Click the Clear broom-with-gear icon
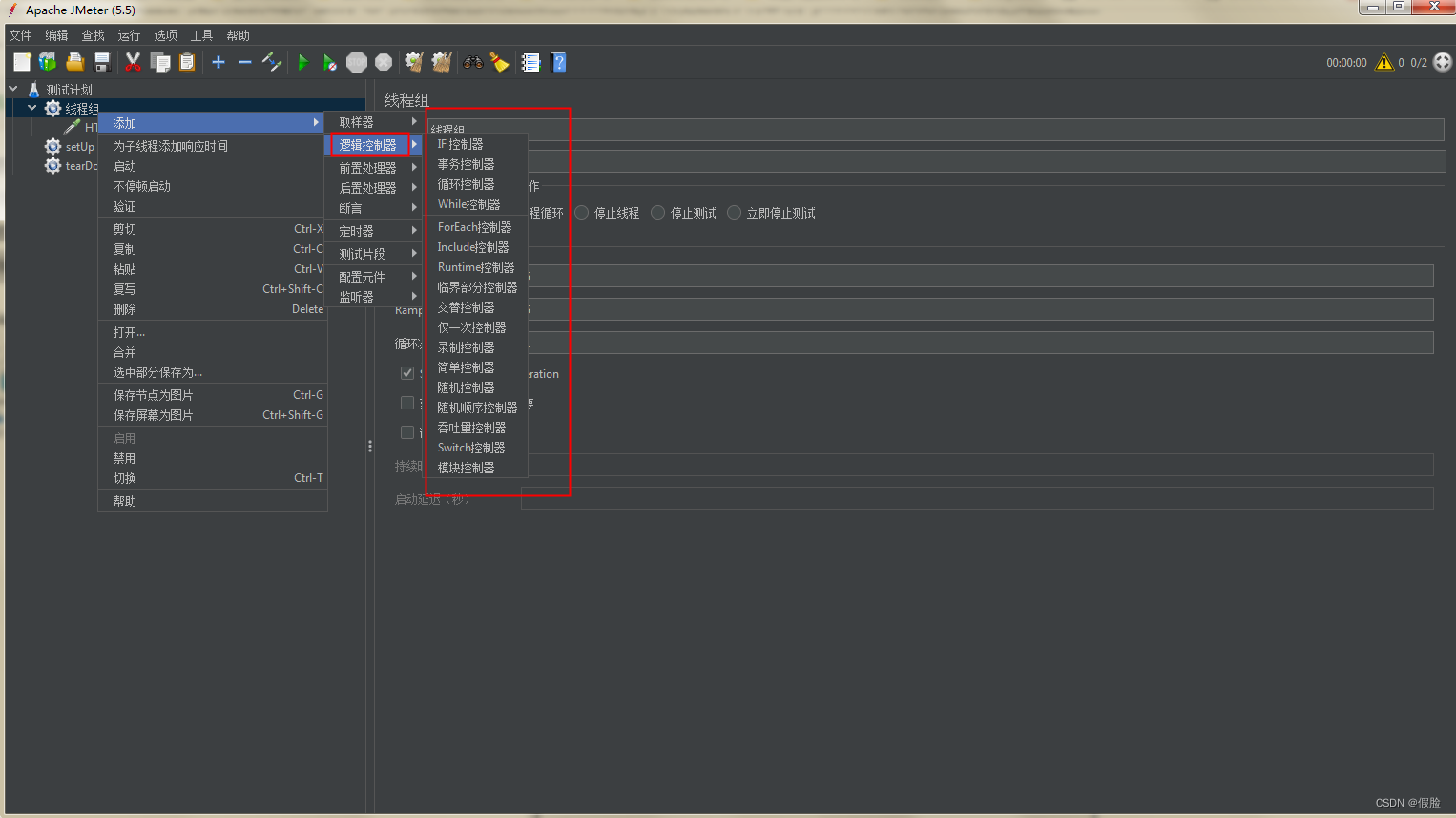This screenshot has height=818, width=1456. (414, 62)
